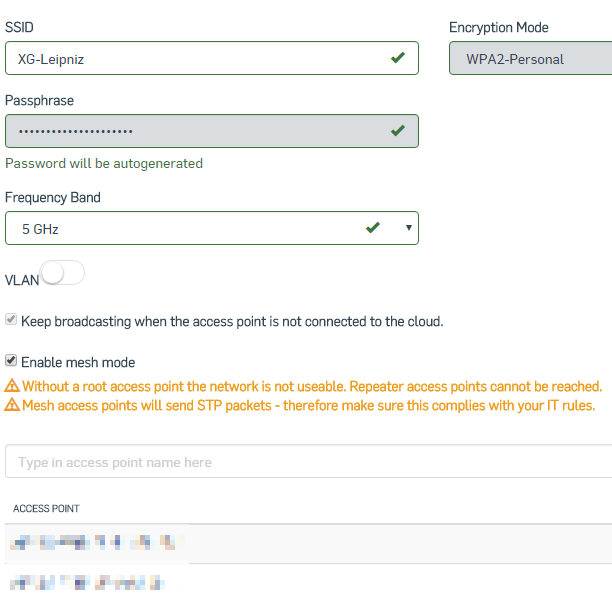
Task: Toggle the VLAN switch
Action: tap(62, 273)
